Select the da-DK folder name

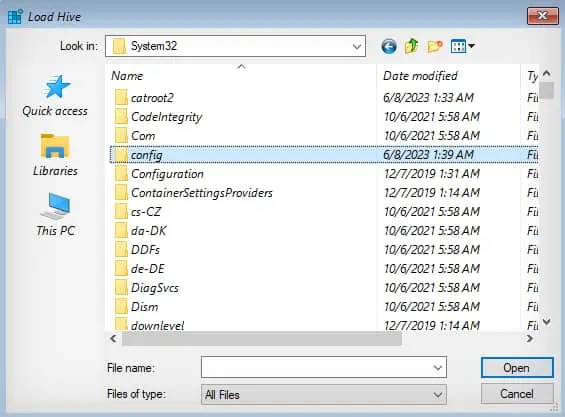click(148, 231)
